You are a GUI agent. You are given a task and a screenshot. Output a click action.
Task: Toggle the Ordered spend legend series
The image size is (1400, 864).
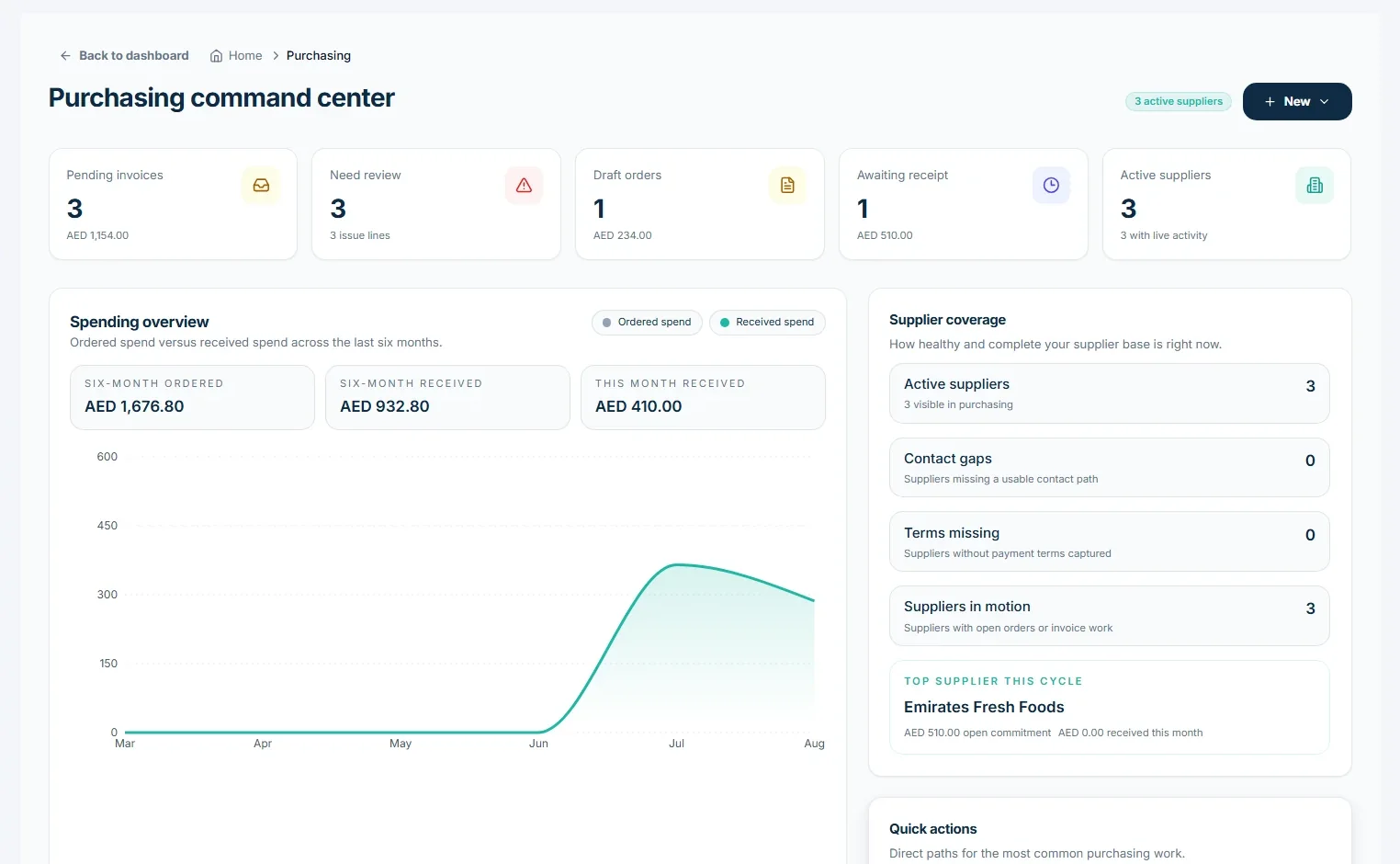[x=648, y=323]
